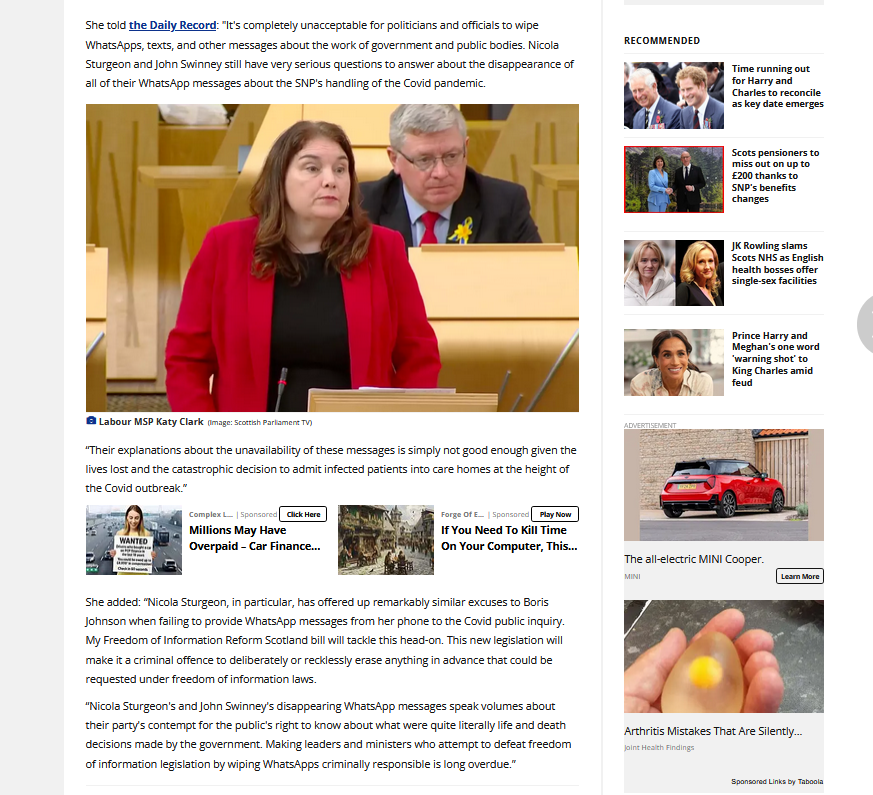Read Scots pensioners miss out story
This screenshot has width=873, height=795.
pyautogui.click(x=775, y=175)
